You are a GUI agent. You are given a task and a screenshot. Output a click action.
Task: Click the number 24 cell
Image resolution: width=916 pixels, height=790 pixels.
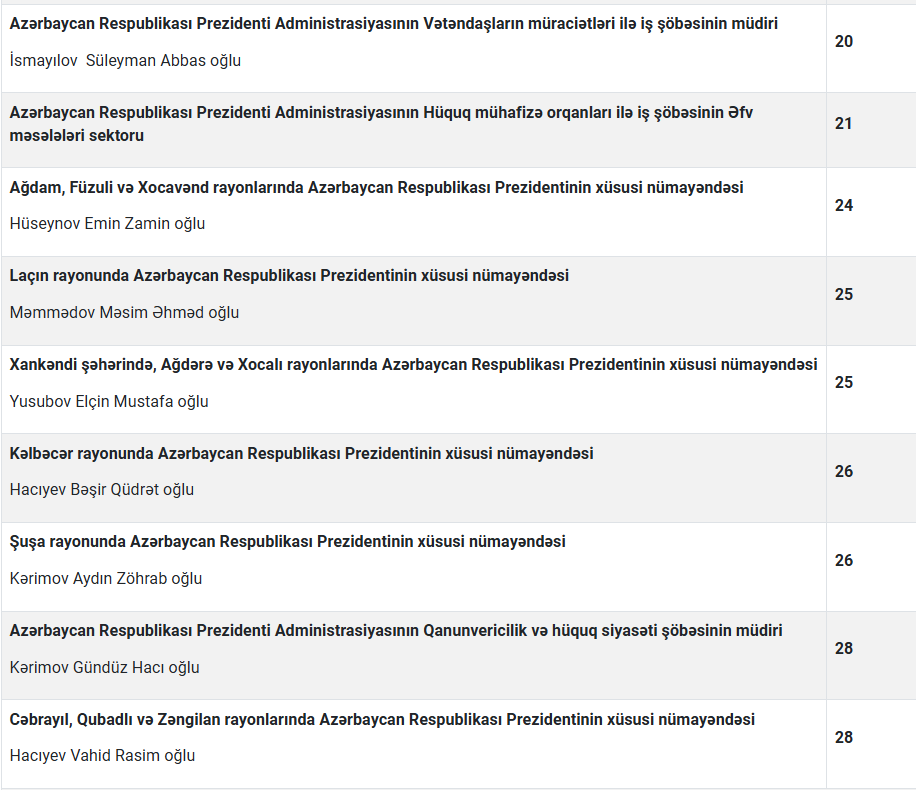tap(844, 205)
